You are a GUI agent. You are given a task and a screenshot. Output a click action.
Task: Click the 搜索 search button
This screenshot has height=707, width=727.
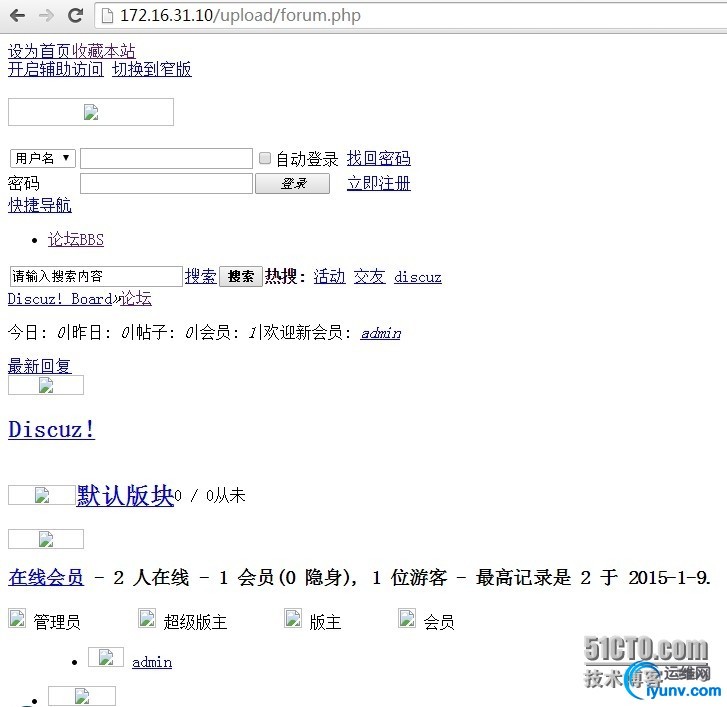click(x=241, y=277)
